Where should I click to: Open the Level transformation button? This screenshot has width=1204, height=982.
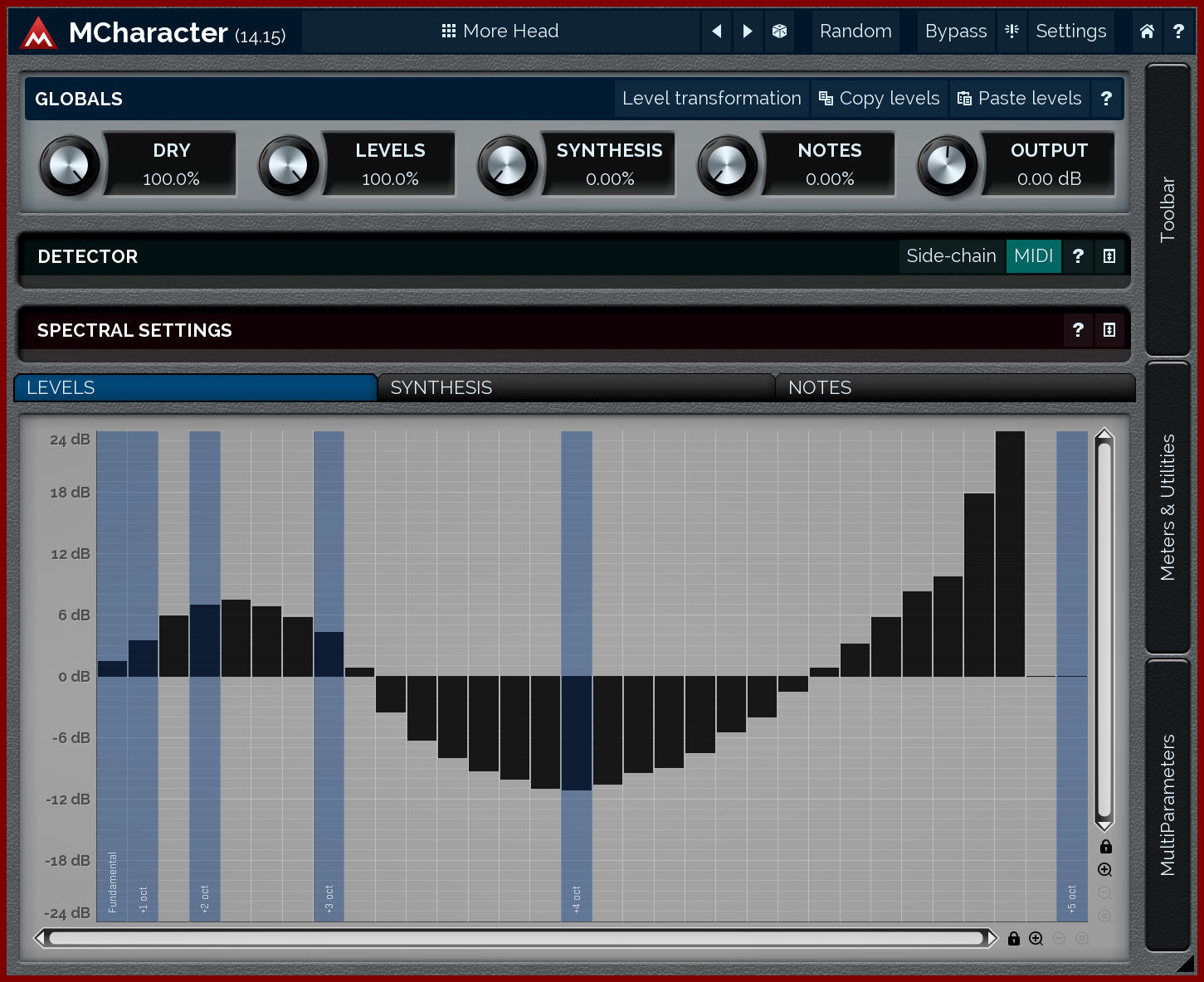pyautogui.click(x=711, y=99)
